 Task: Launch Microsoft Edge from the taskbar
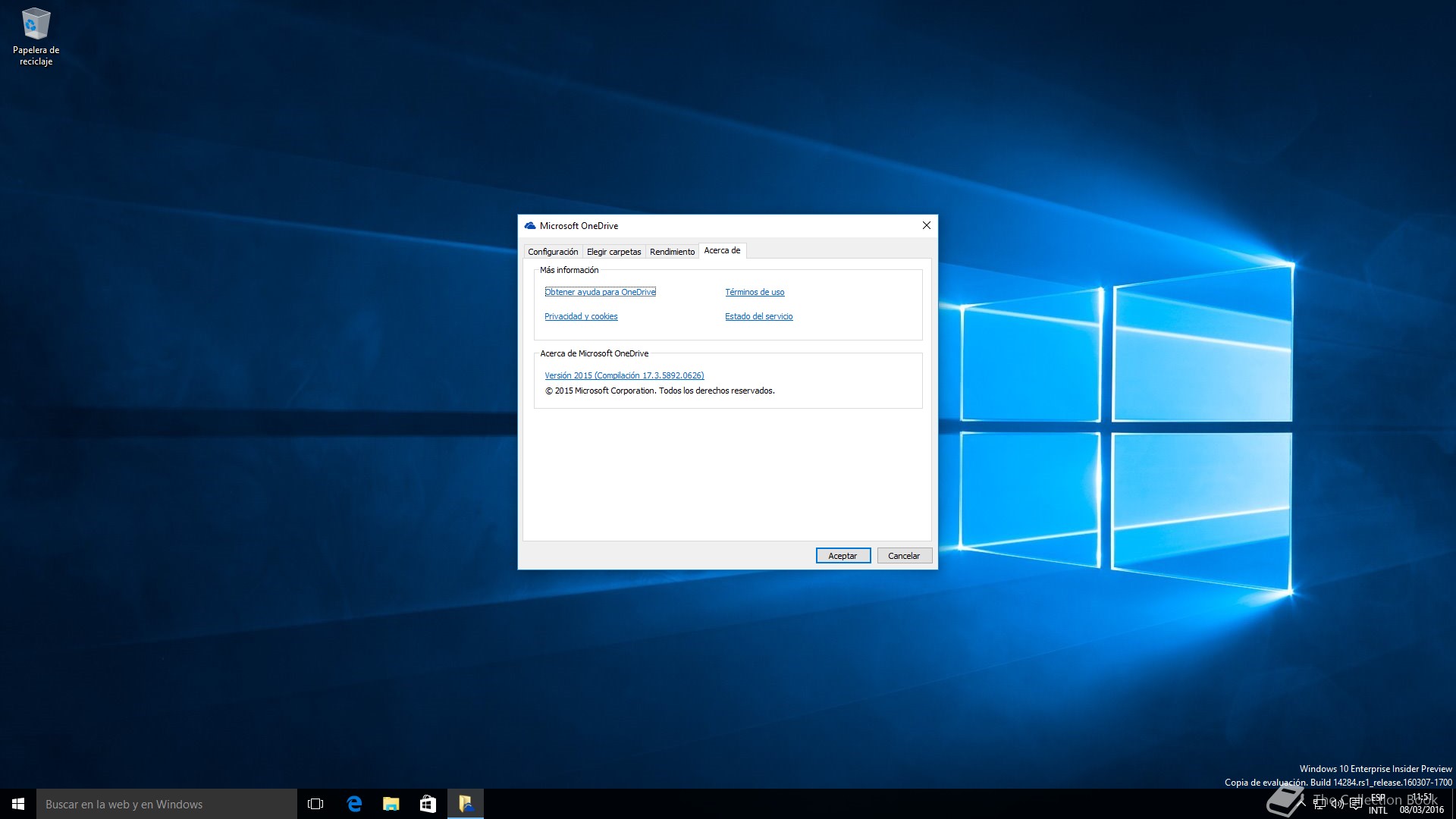pos(353,804)
